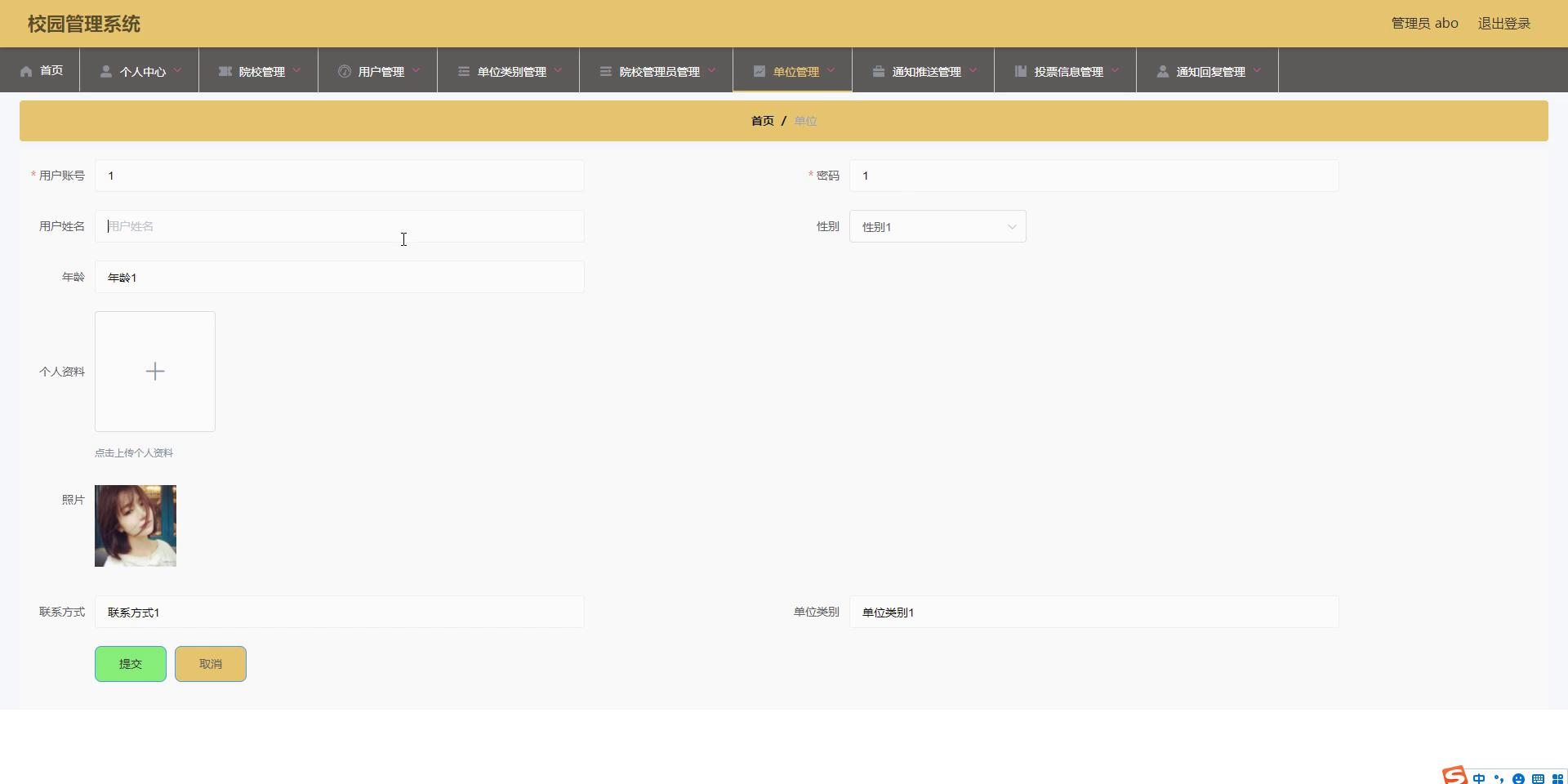Click the green 提交 button
1568x784 pixels.
coord(131,664)
